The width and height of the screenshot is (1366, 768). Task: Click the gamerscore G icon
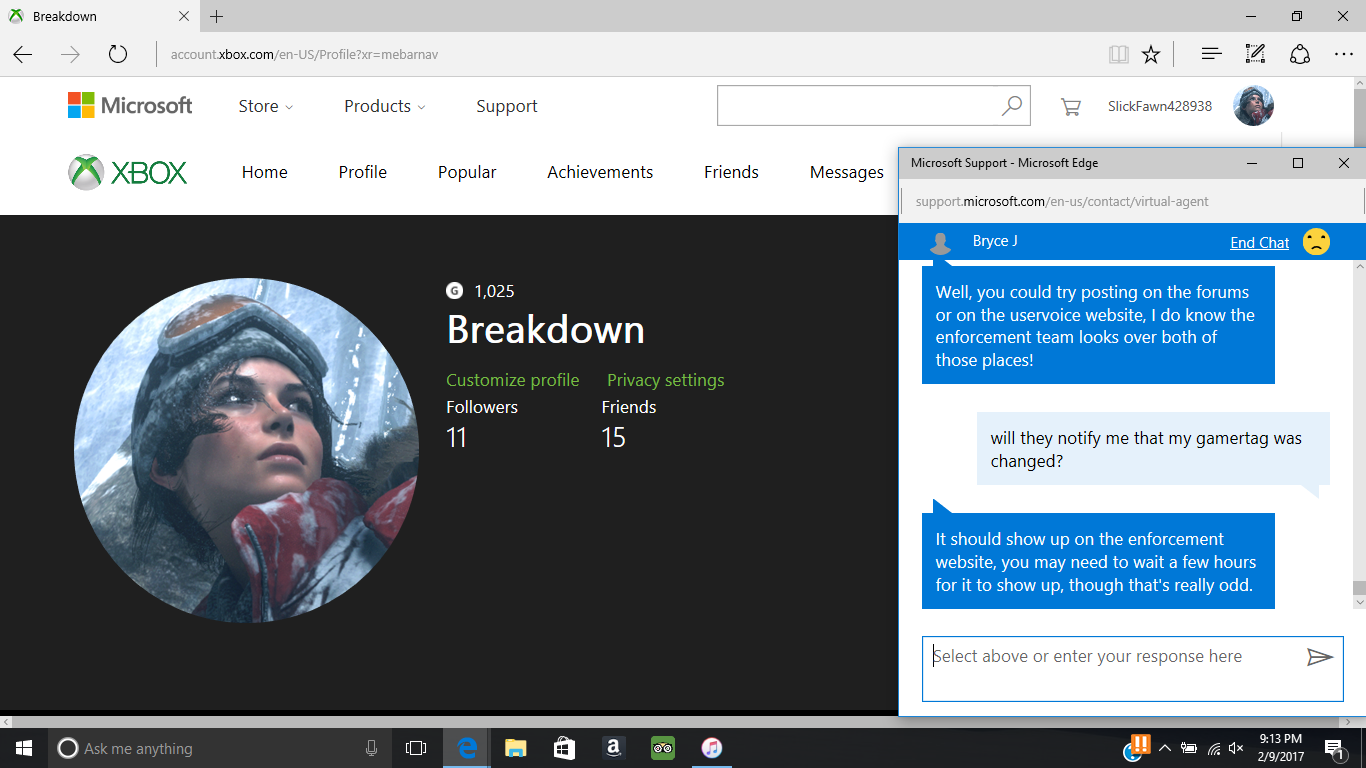coord(454,291)
